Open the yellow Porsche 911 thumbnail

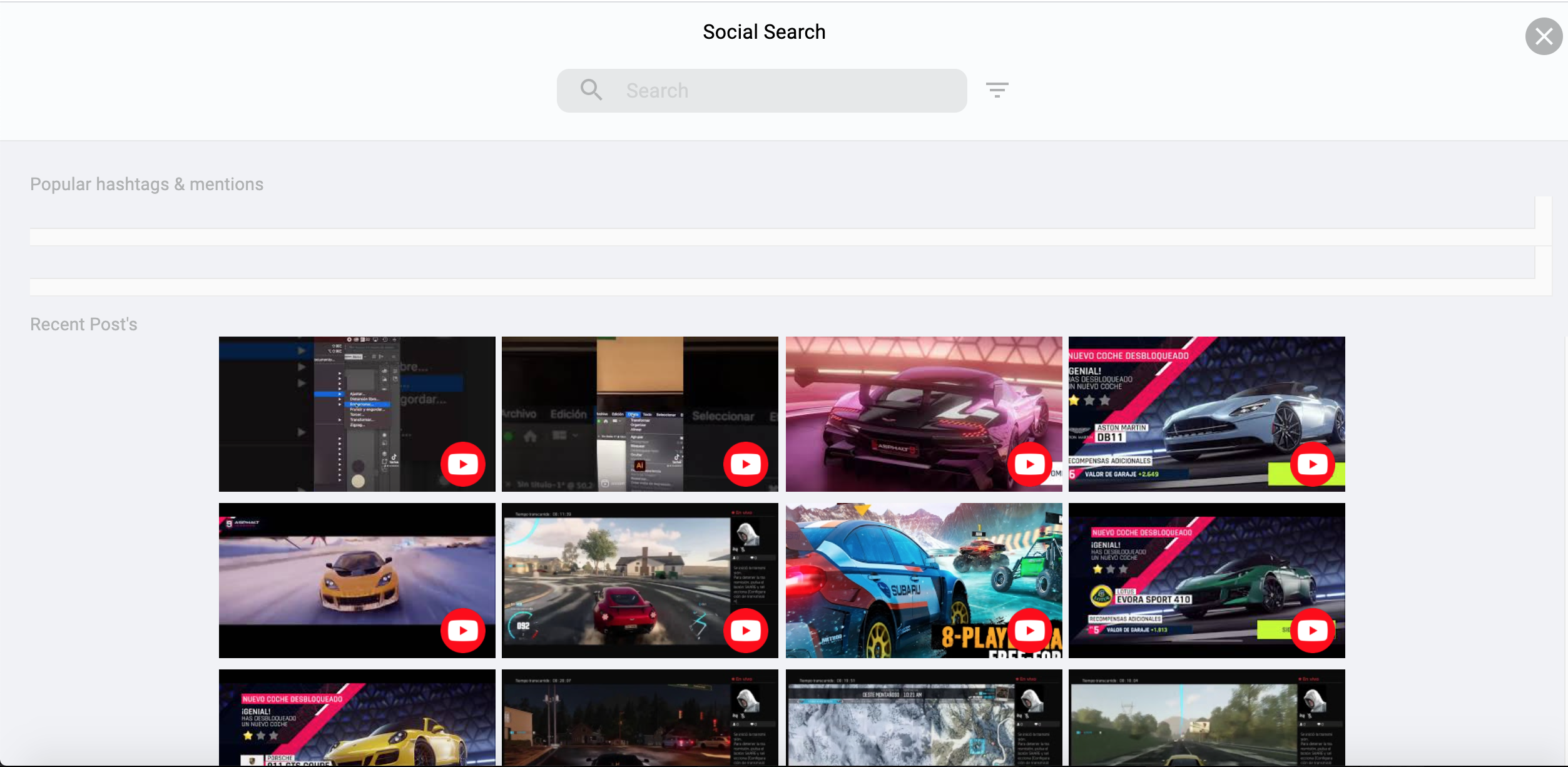(357, 718)
